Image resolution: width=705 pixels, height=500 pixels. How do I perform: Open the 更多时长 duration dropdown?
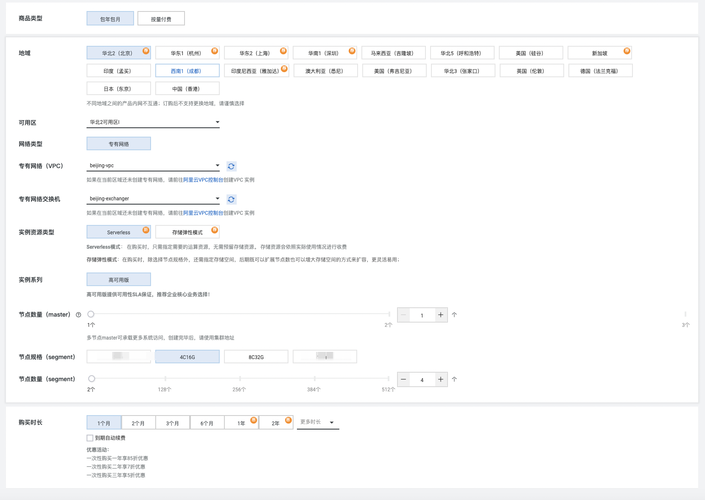click(x=318, y=422)
